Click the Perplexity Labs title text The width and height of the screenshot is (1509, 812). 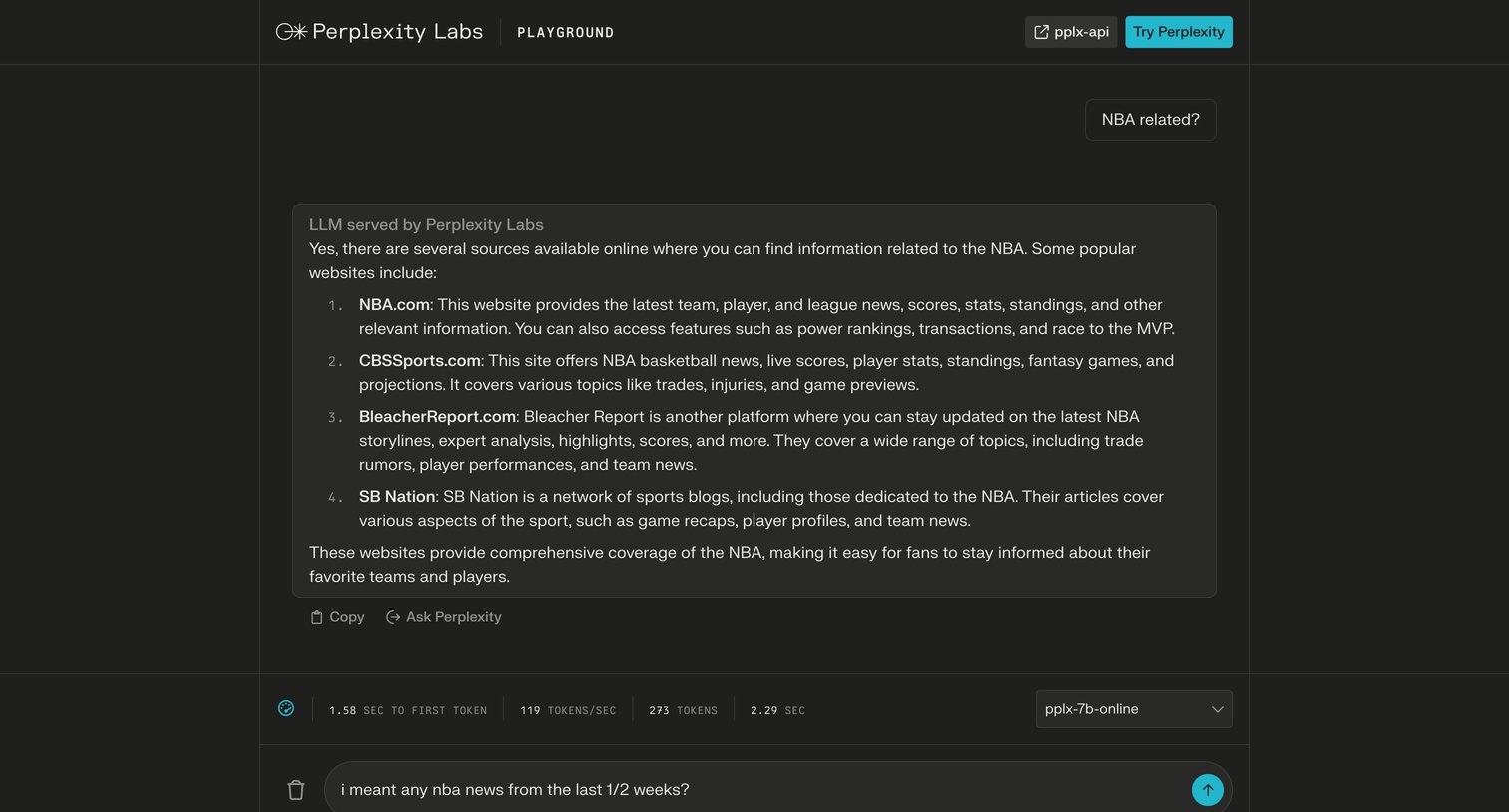(x=397, y=32)
